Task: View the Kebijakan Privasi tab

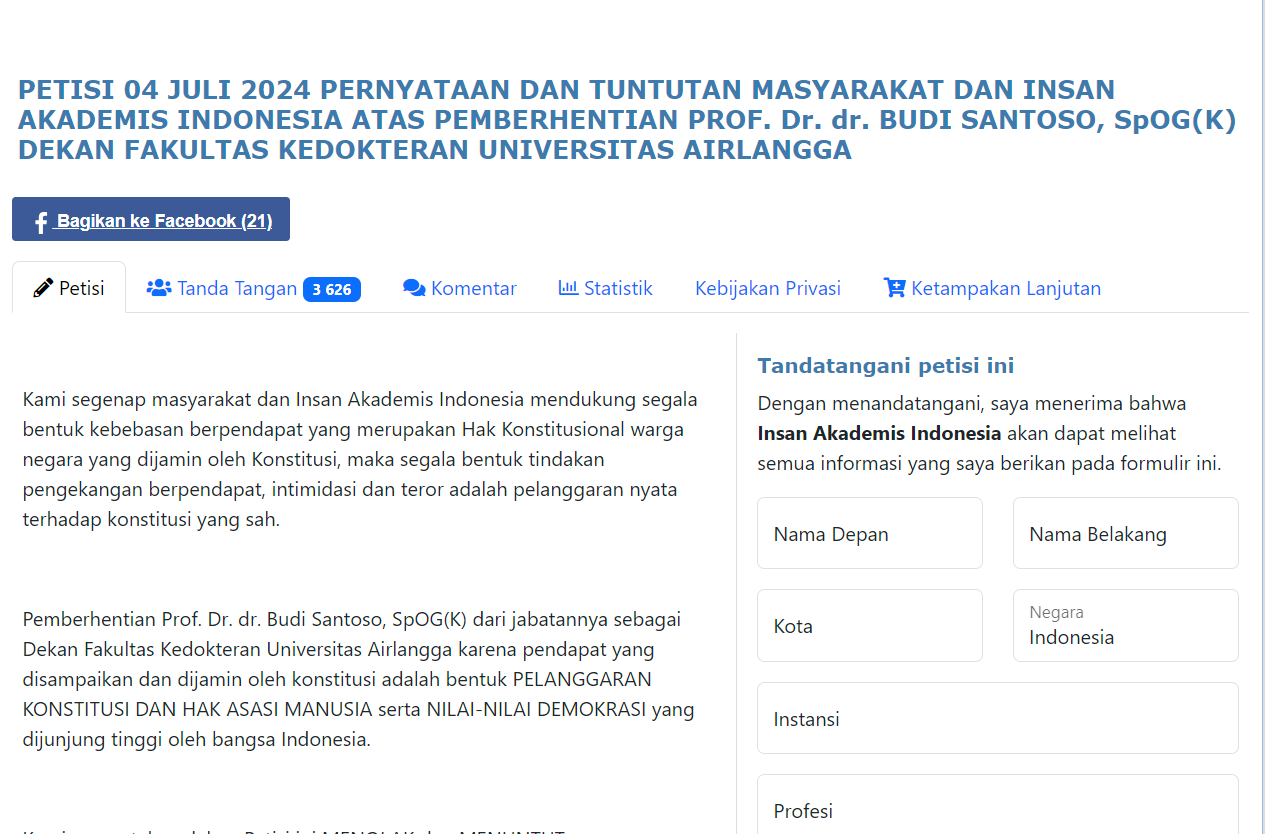Action: coord(767,288)
